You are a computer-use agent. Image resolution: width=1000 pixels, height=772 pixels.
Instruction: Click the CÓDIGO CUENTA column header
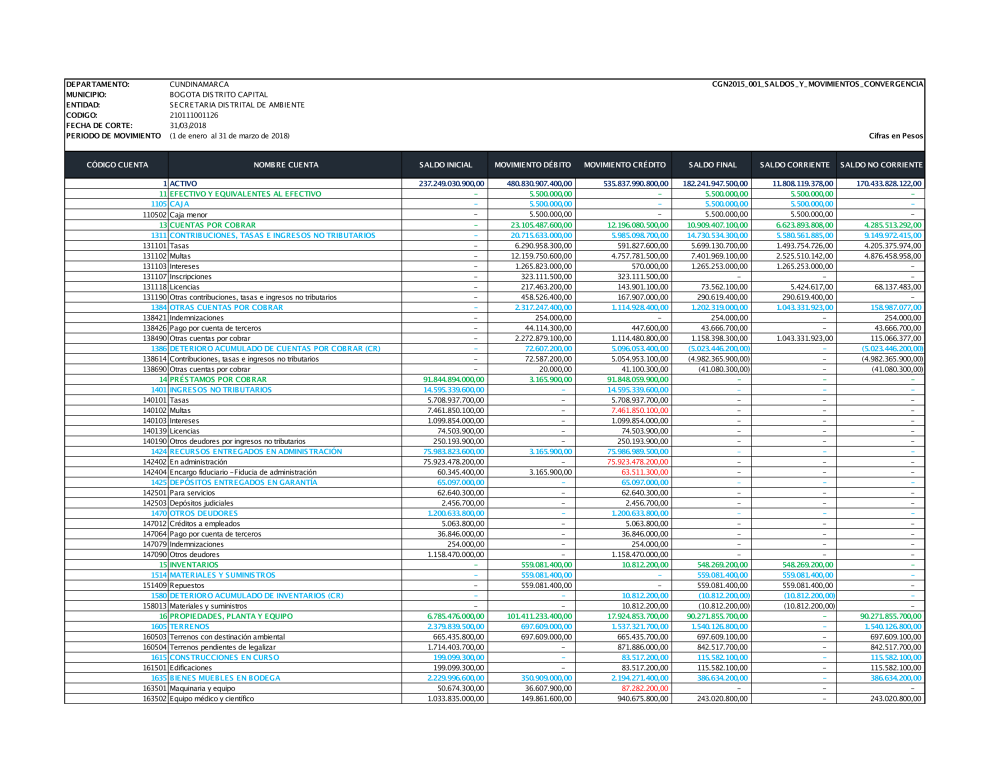click(116, 164)
